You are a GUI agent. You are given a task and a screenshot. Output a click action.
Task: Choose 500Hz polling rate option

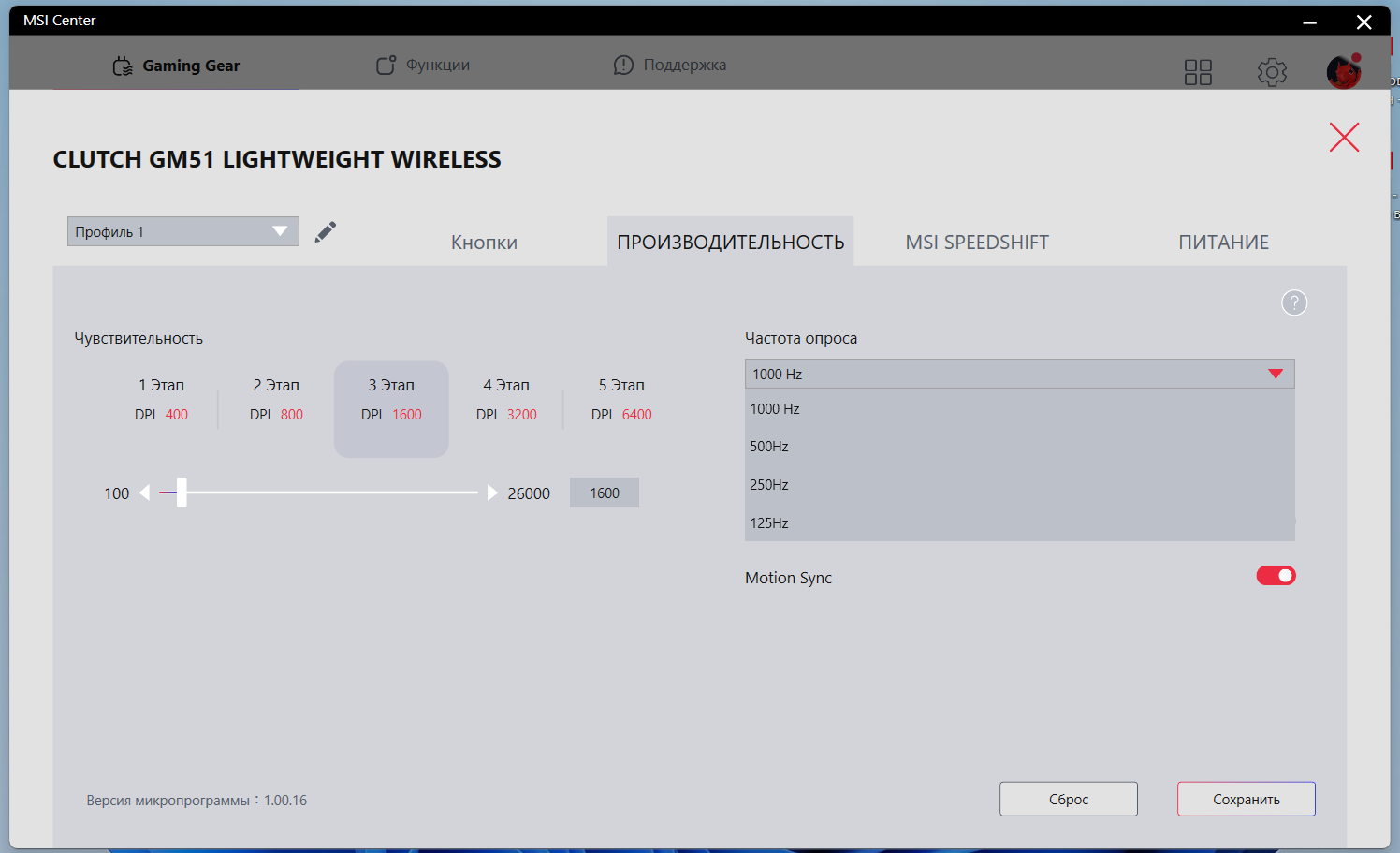pyautogui.click(x=1020, y=447)
